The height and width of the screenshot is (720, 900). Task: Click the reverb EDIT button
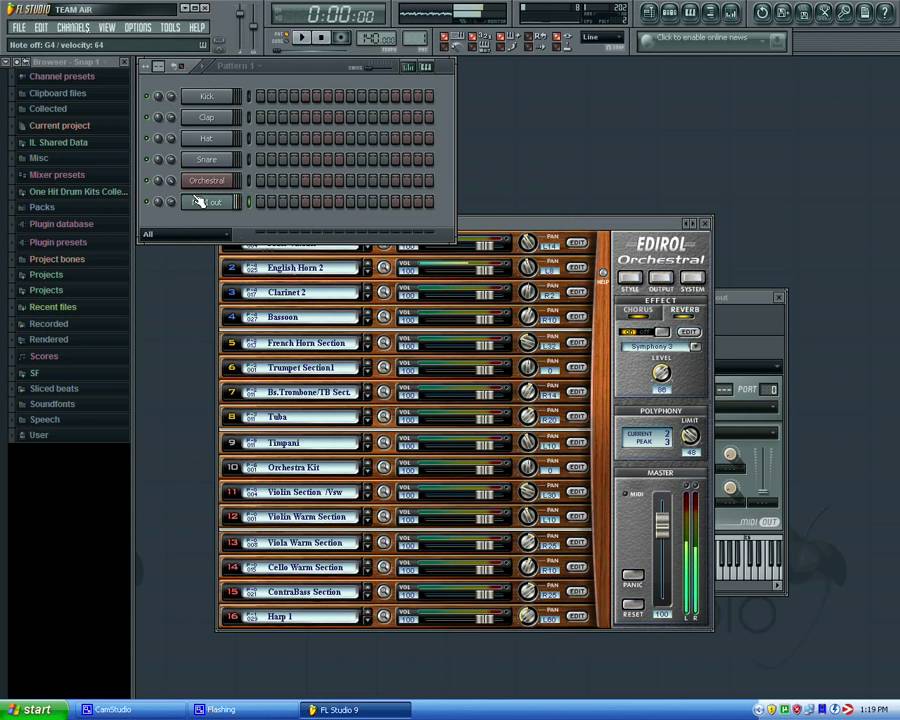click(x=688, y=332)
